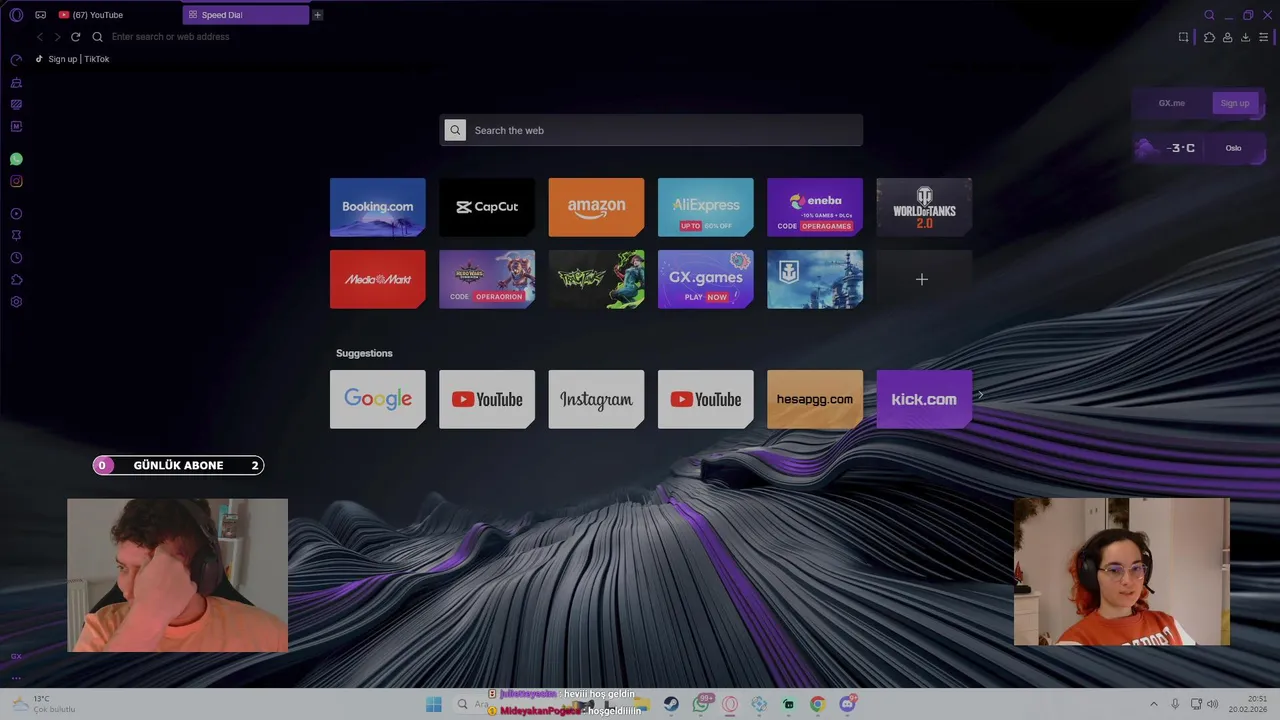Open the Pinboards pin icon in sidebar
This screenshot has width=1280, height=720.
point(16,236)
